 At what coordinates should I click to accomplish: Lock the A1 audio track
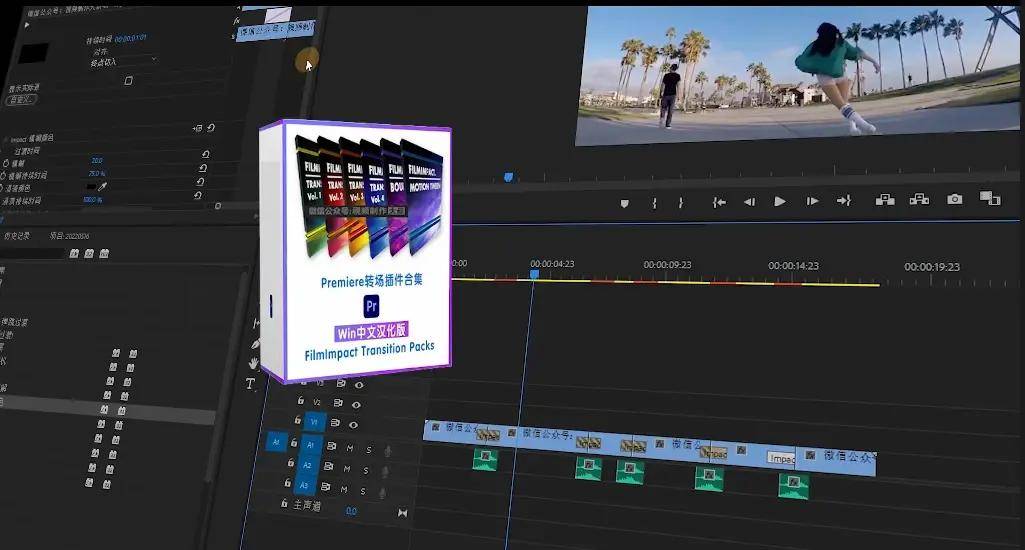[294, 443]
